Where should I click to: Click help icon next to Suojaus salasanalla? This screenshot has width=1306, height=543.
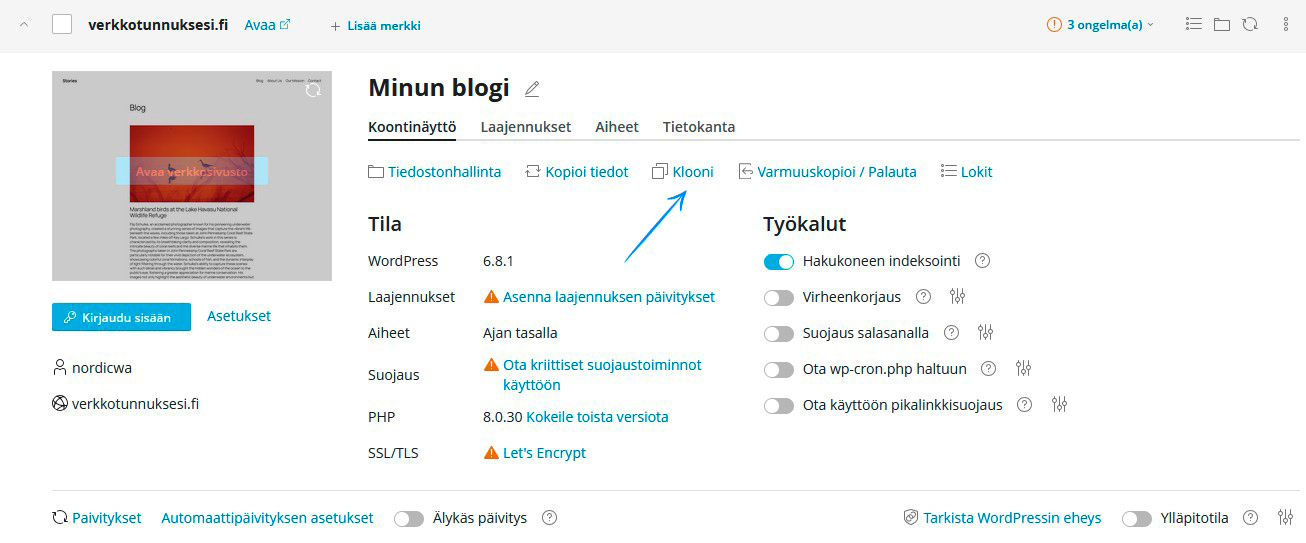(x=951, y=333)
